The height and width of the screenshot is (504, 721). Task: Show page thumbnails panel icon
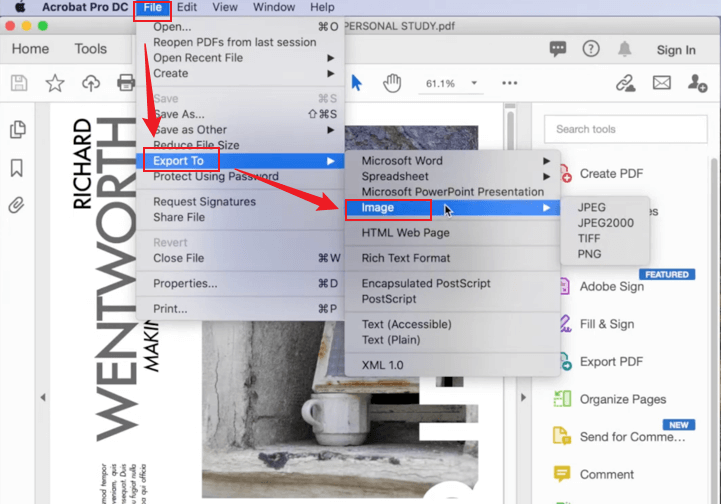click(x=17, y=130)
